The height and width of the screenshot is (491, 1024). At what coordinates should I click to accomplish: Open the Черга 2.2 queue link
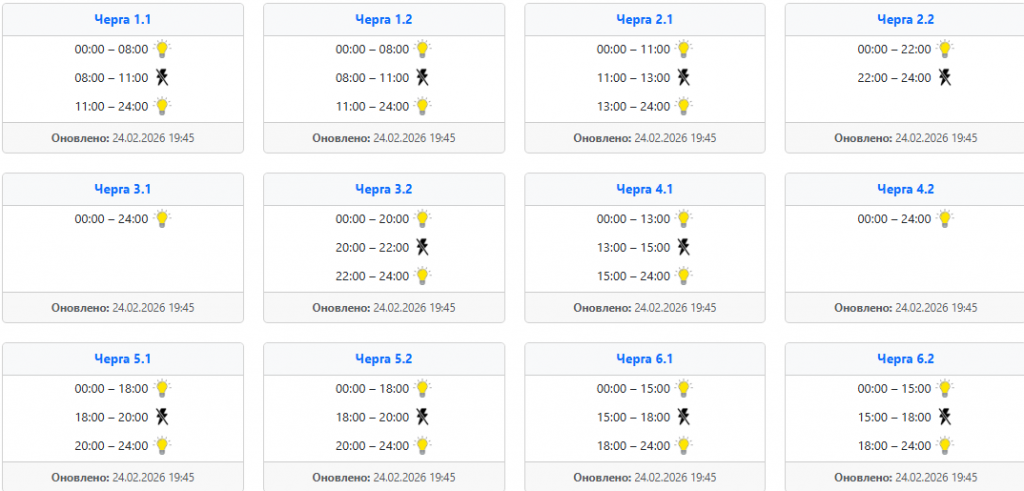[905, 19]
